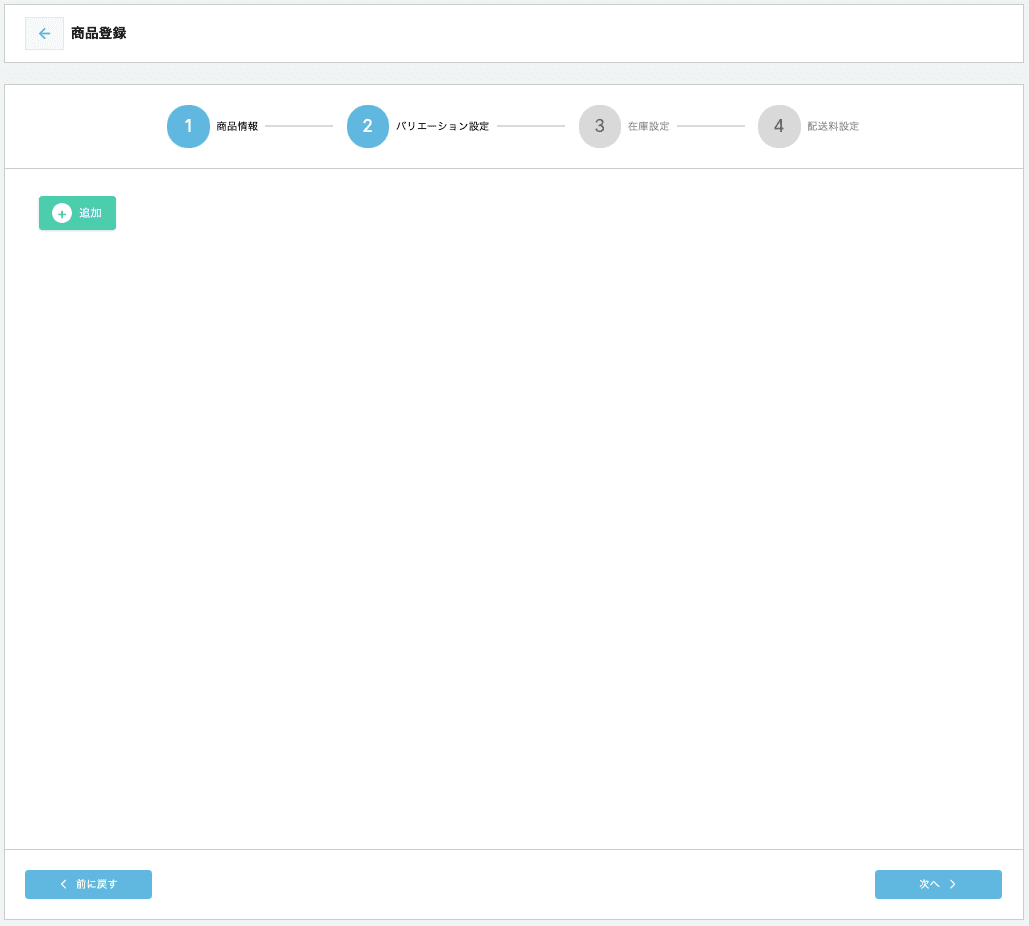Click the back arrow icon in header

(x=44, y=34)
